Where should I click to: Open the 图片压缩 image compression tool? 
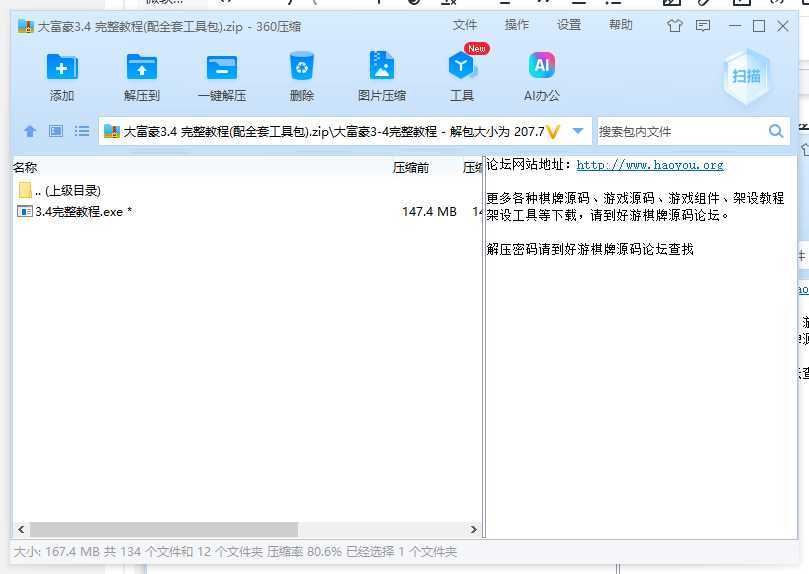pyautogui.click(x=381, y=68)
